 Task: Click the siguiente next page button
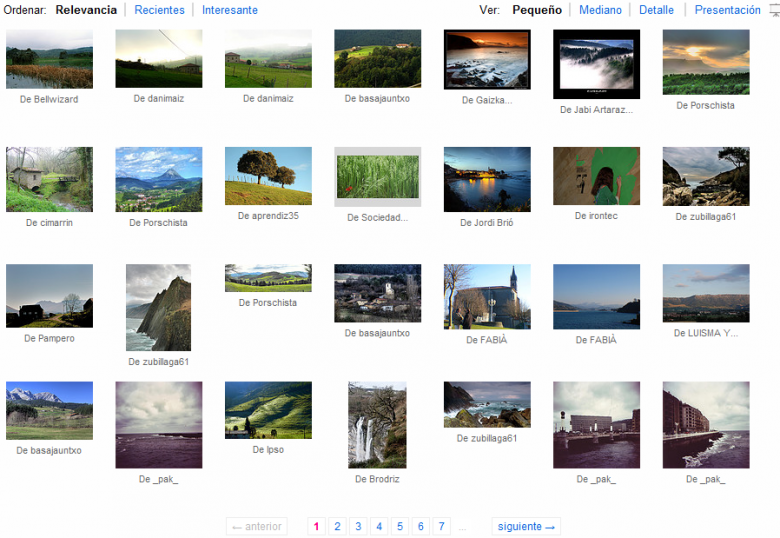point(526,526)
